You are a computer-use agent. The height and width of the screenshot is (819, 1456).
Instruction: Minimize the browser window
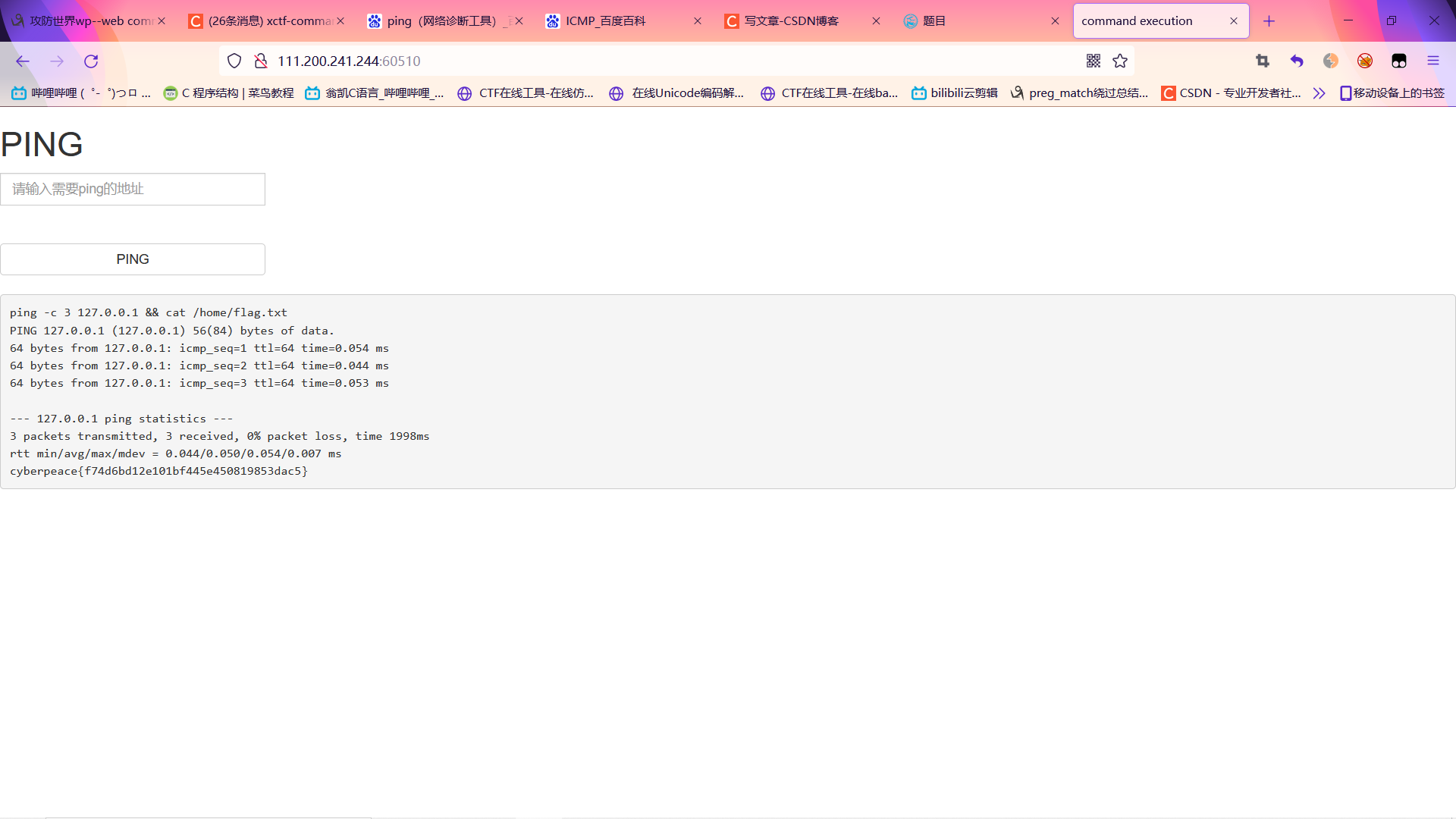tap(1348, 21)
